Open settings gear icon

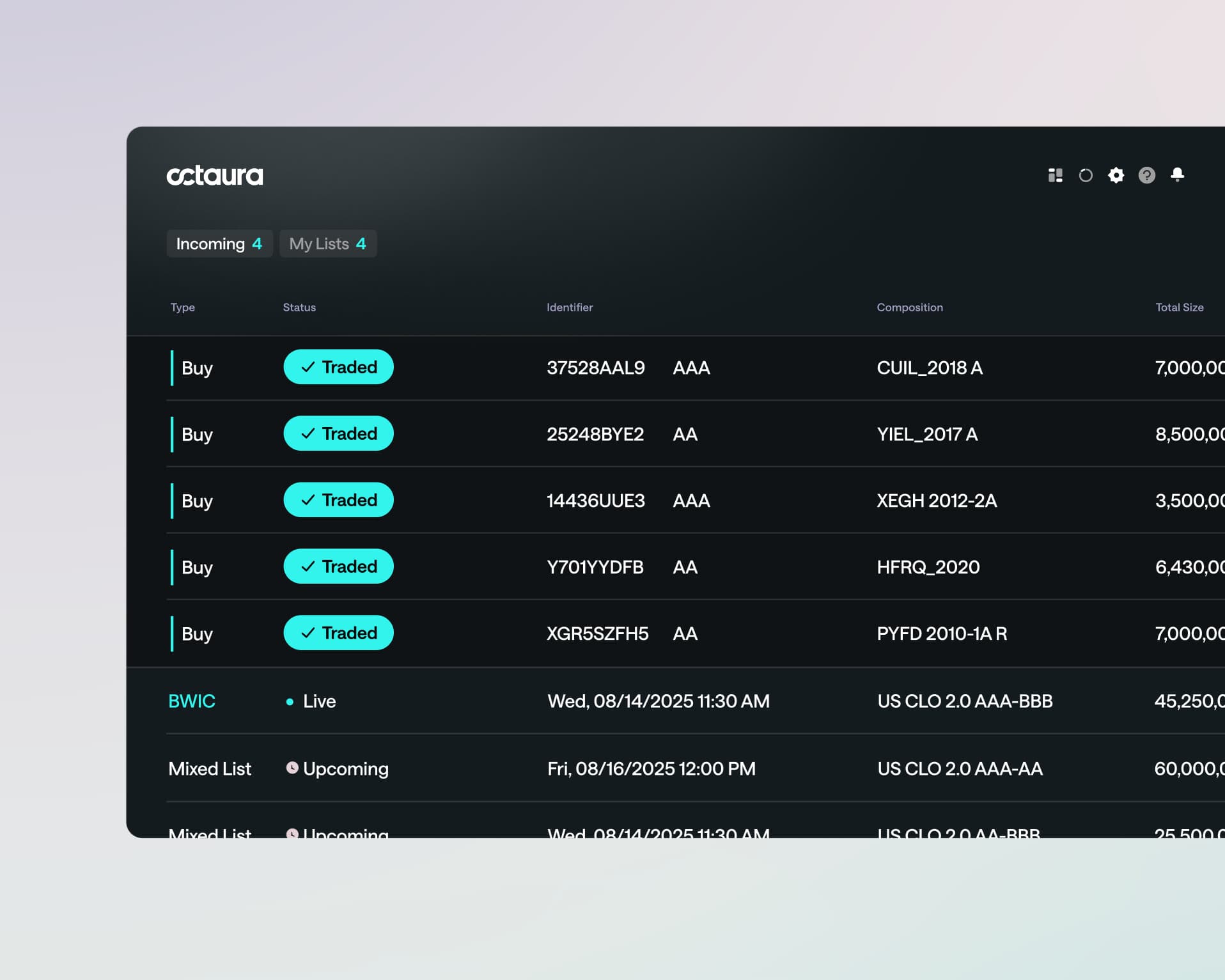(1116, 175)
